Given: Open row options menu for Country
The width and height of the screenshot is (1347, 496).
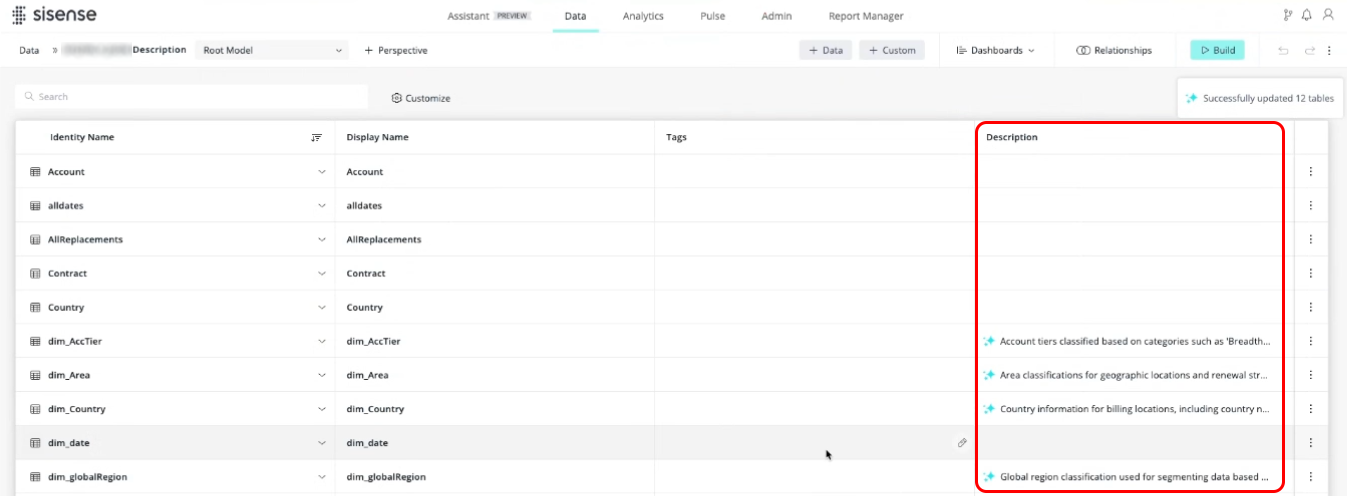Looking at the screenshot, I should [x=1311, y=308].
